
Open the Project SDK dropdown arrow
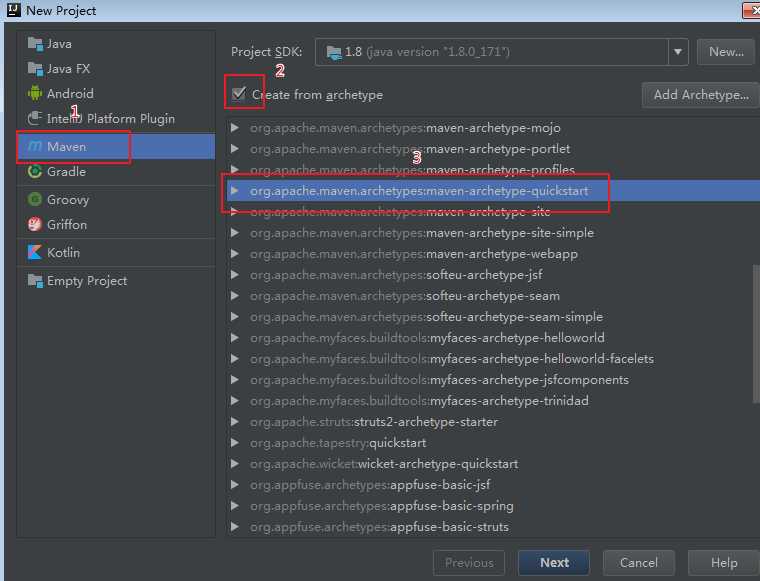[678, 52]
